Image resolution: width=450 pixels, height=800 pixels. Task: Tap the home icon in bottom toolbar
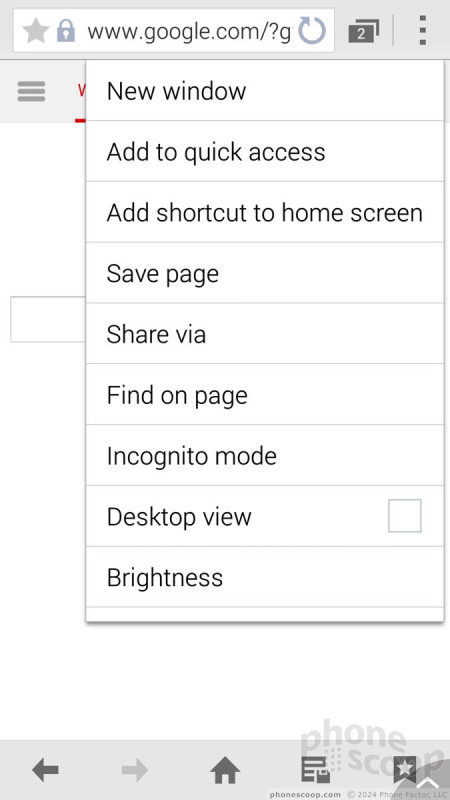tap(225, 770)
